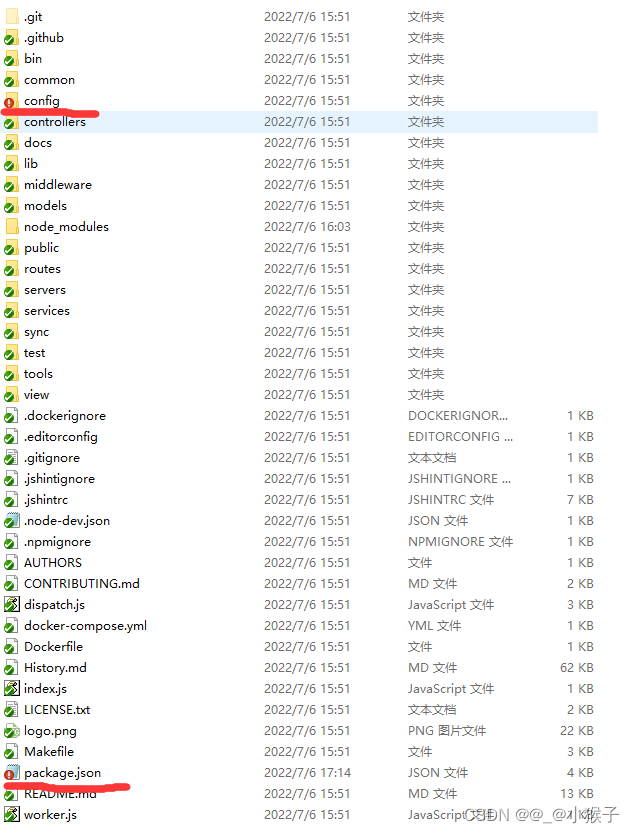Click the package.json icon with red warning
635x833 pixels.
12,772
